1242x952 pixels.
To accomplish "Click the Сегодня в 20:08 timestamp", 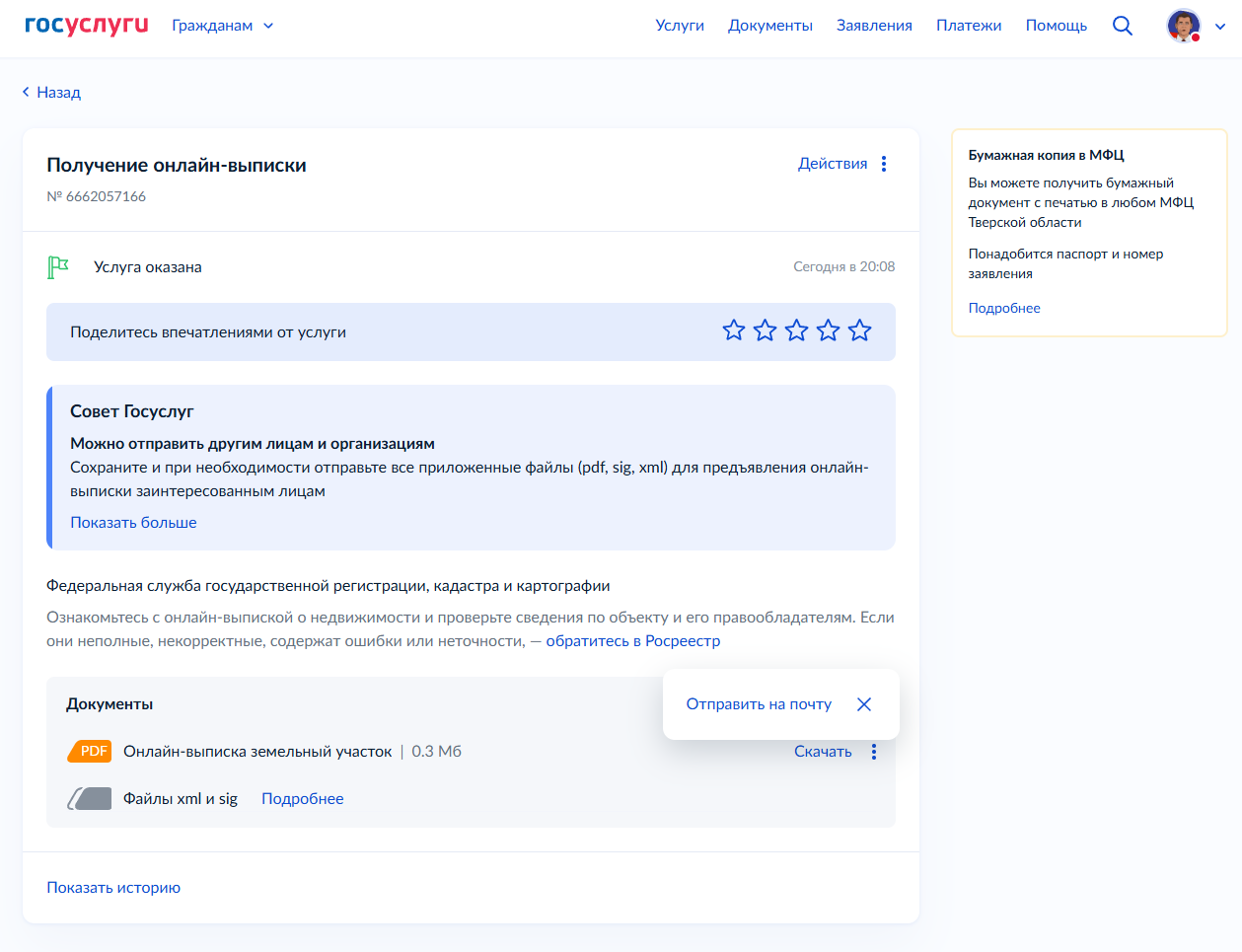I will [844, 266].
